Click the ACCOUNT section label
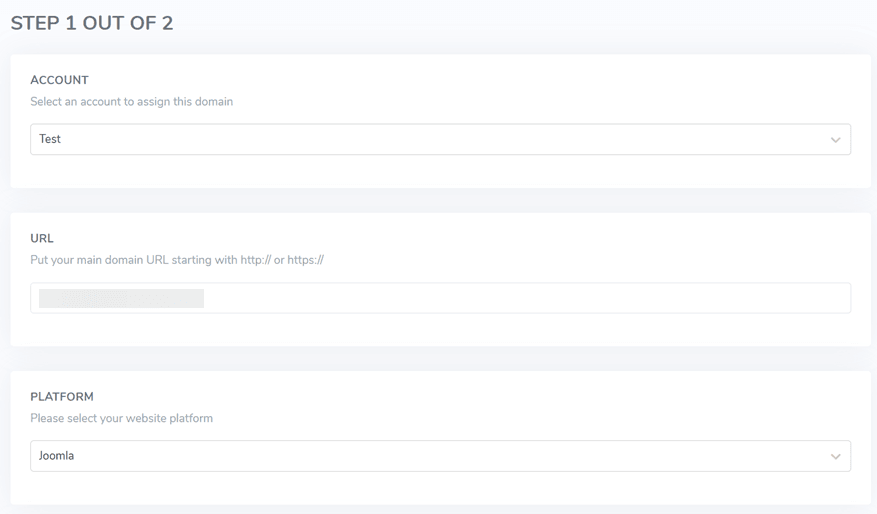877x514 pixels. (x=59, y=80)
